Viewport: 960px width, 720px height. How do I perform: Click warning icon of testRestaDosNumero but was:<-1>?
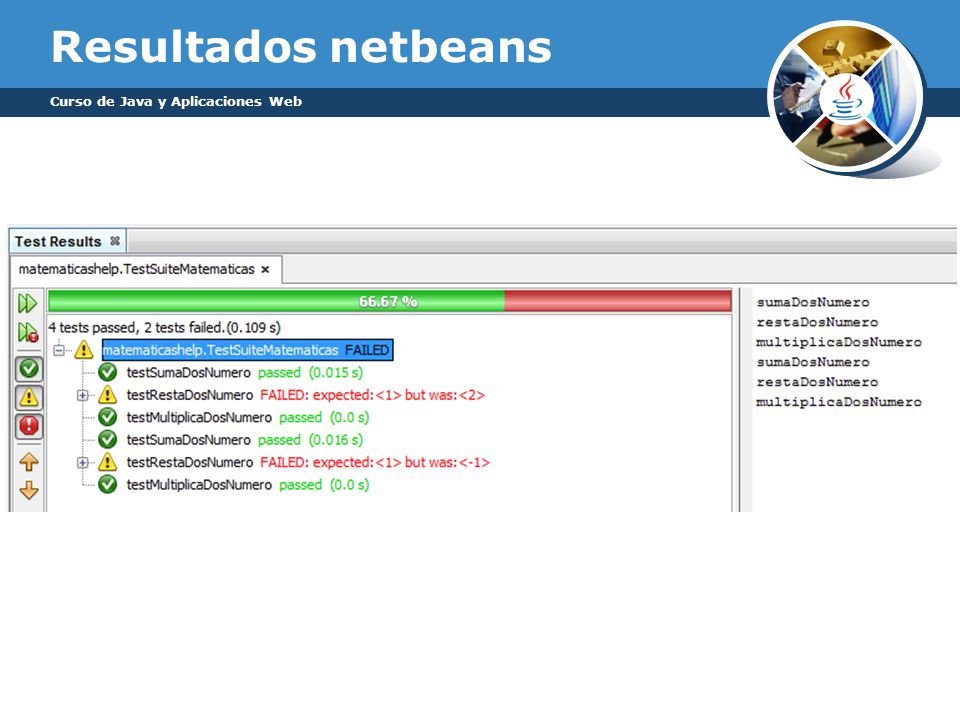click(x=108, y=462)
